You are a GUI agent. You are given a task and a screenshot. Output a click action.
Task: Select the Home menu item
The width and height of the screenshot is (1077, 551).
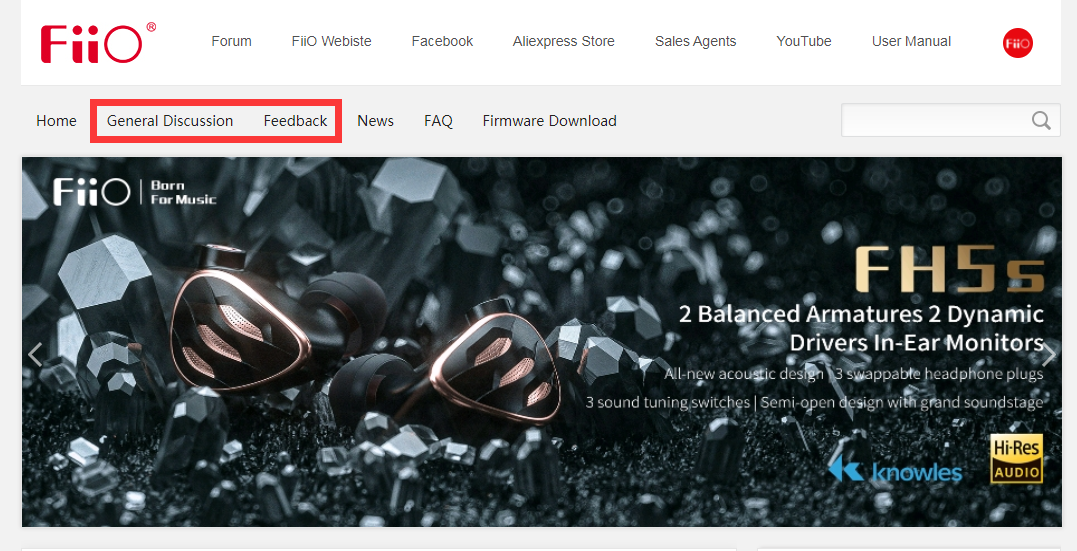[56, 121]
